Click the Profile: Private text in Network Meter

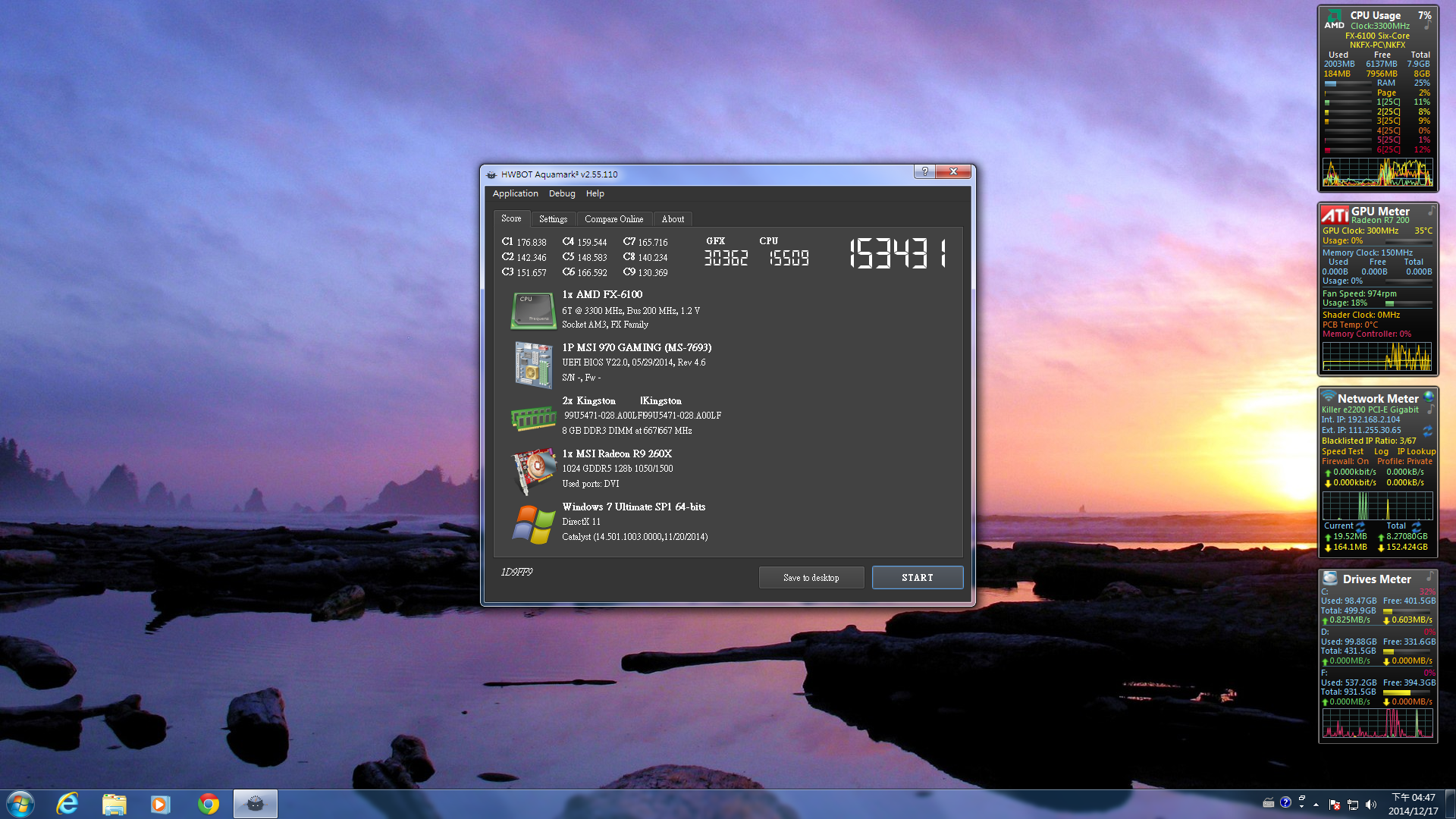pos(1405,461)
